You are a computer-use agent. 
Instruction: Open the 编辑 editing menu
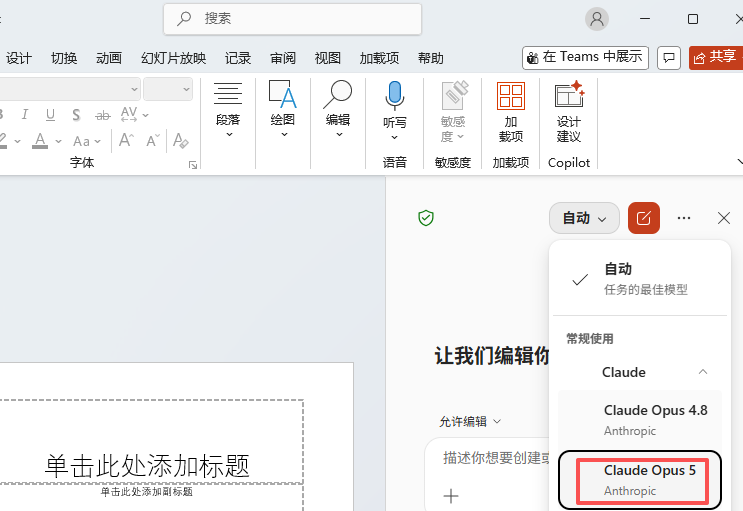338,110
